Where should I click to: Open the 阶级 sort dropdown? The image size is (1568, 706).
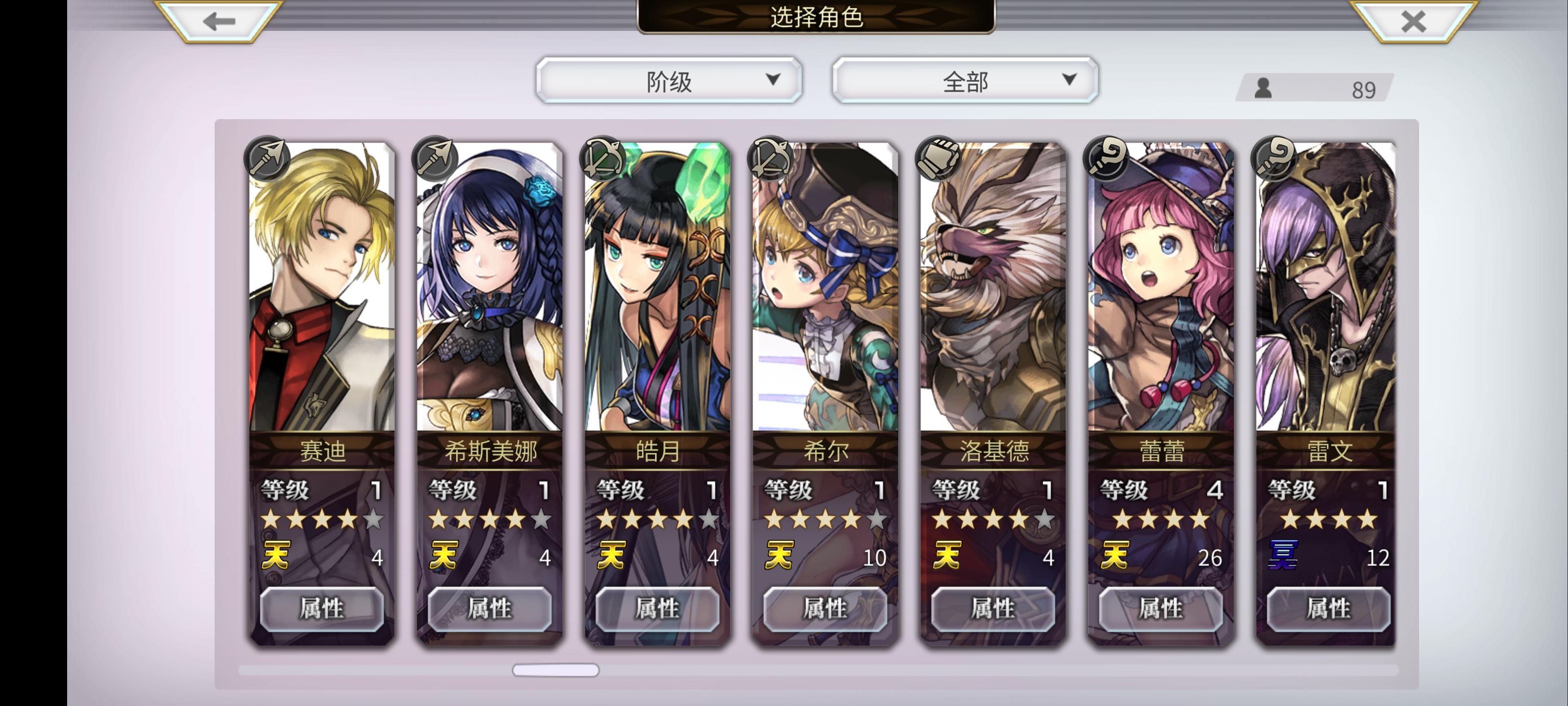(x=669, y=80)
